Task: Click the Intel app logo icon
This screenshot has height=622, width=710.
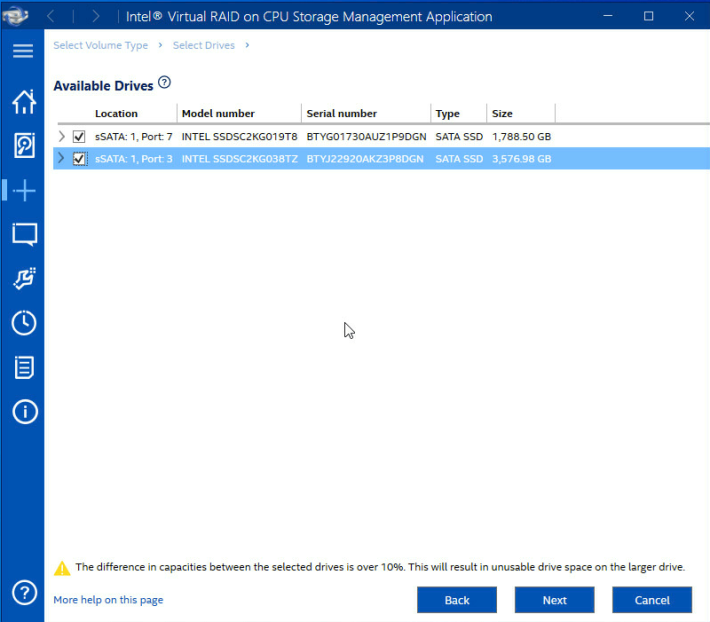Action: pyautogui.click(x=15, y=16)
